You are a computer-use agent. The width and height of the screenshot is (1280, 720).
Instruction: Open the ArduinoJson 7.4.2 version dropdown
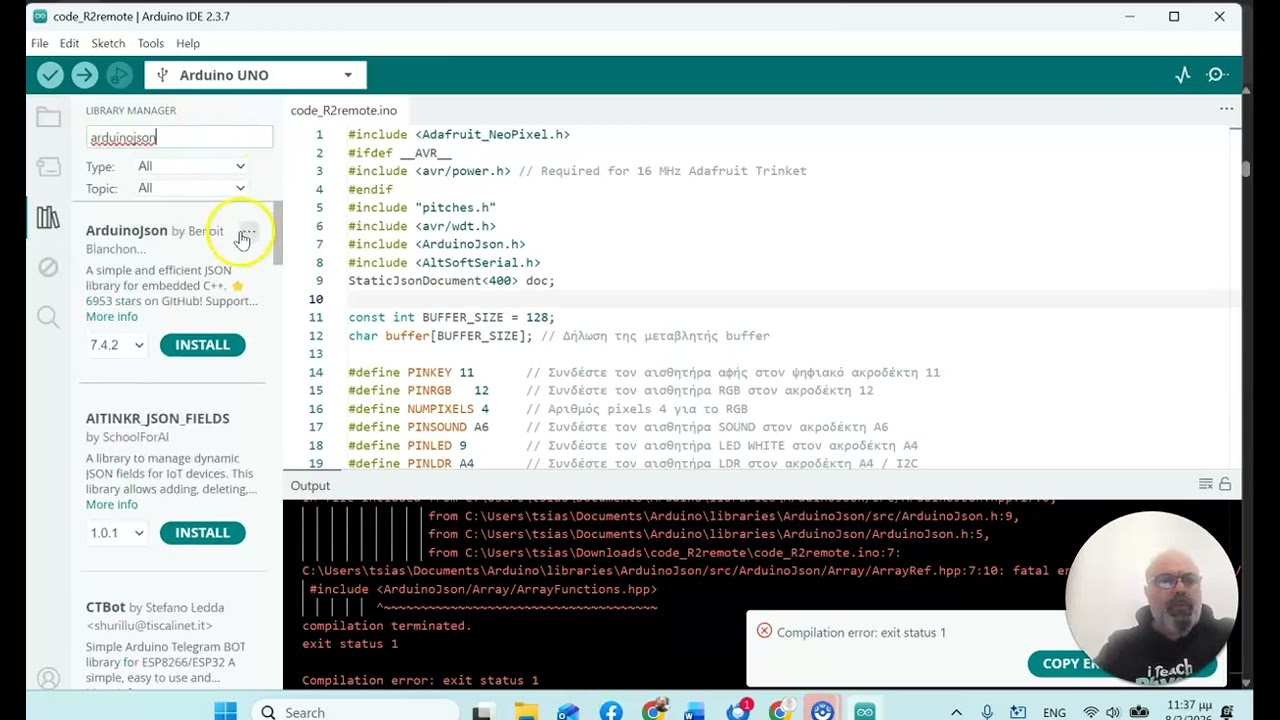(117, 345)
